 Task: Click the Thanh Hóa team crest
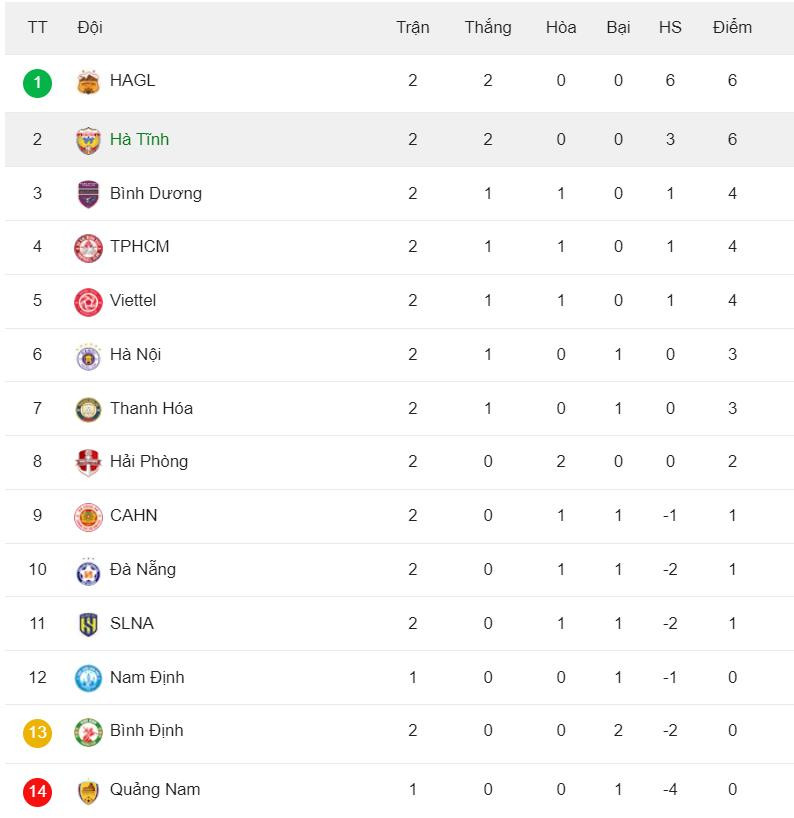tap(89, 409)
